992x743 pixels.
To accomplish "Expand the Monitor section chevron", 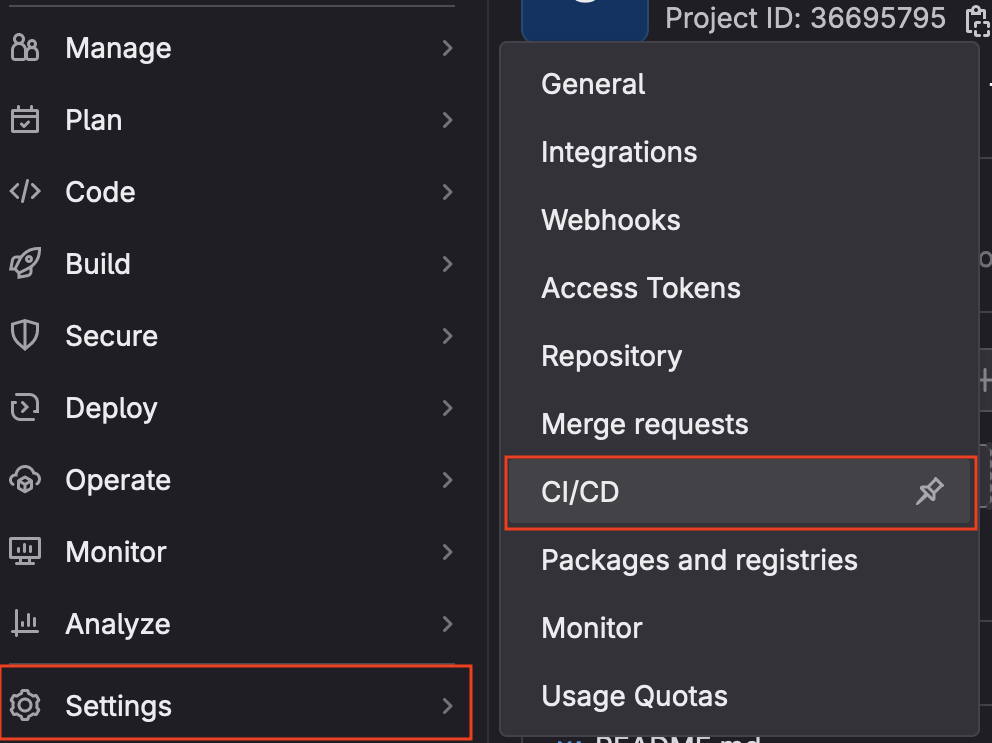I will coord(447,552).
